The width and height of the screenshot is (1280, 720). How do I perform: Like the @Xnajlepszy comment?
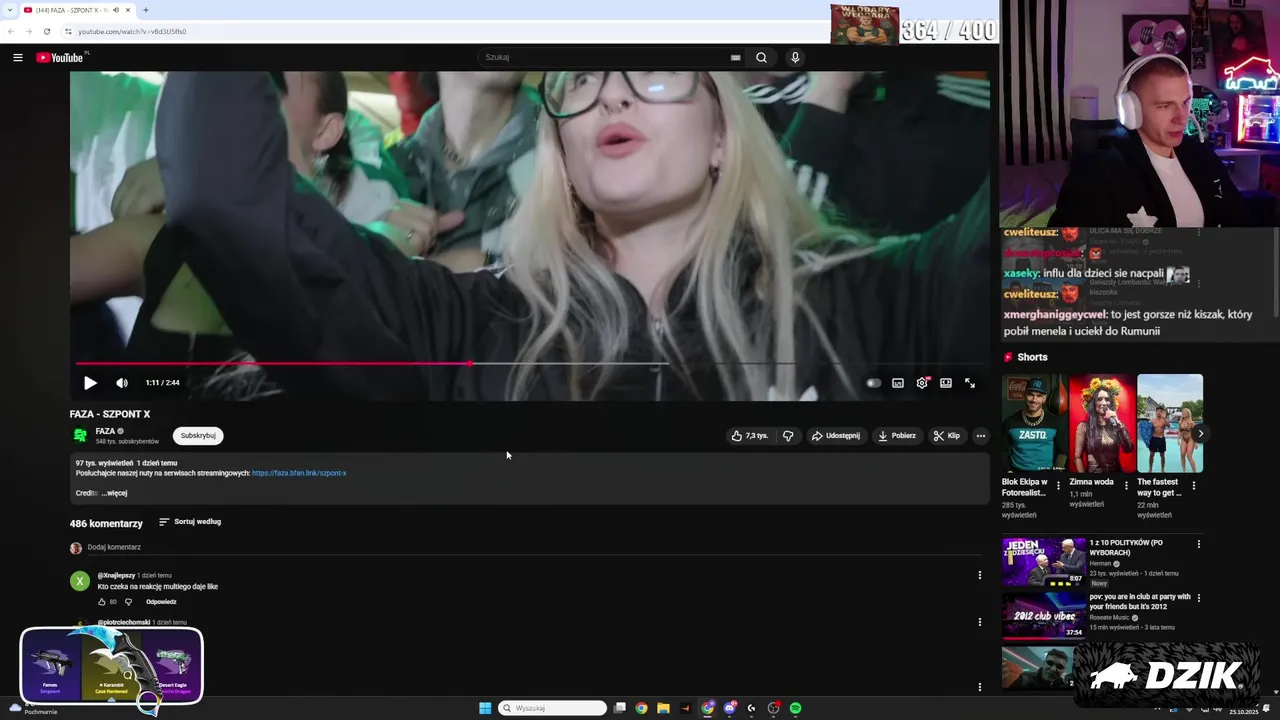[x=102, y=602]
